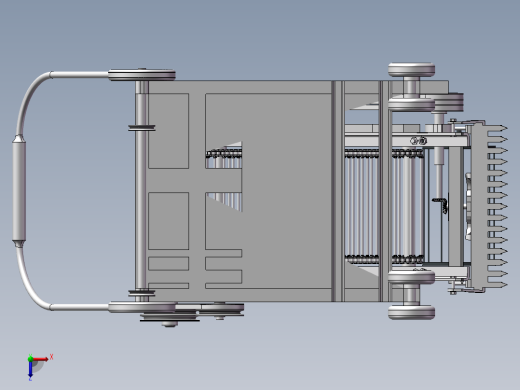
Task: Select the vertical axle shaft beside the handle
Action: click(141, 191)
